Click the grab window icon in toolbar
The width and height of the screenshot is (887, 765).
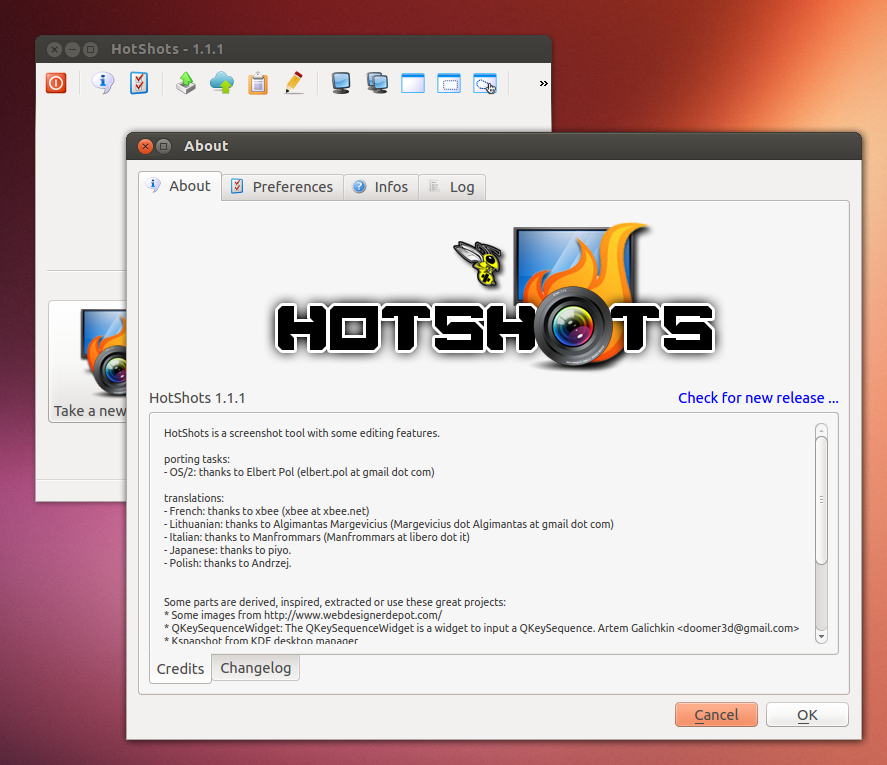click(413, 83)
